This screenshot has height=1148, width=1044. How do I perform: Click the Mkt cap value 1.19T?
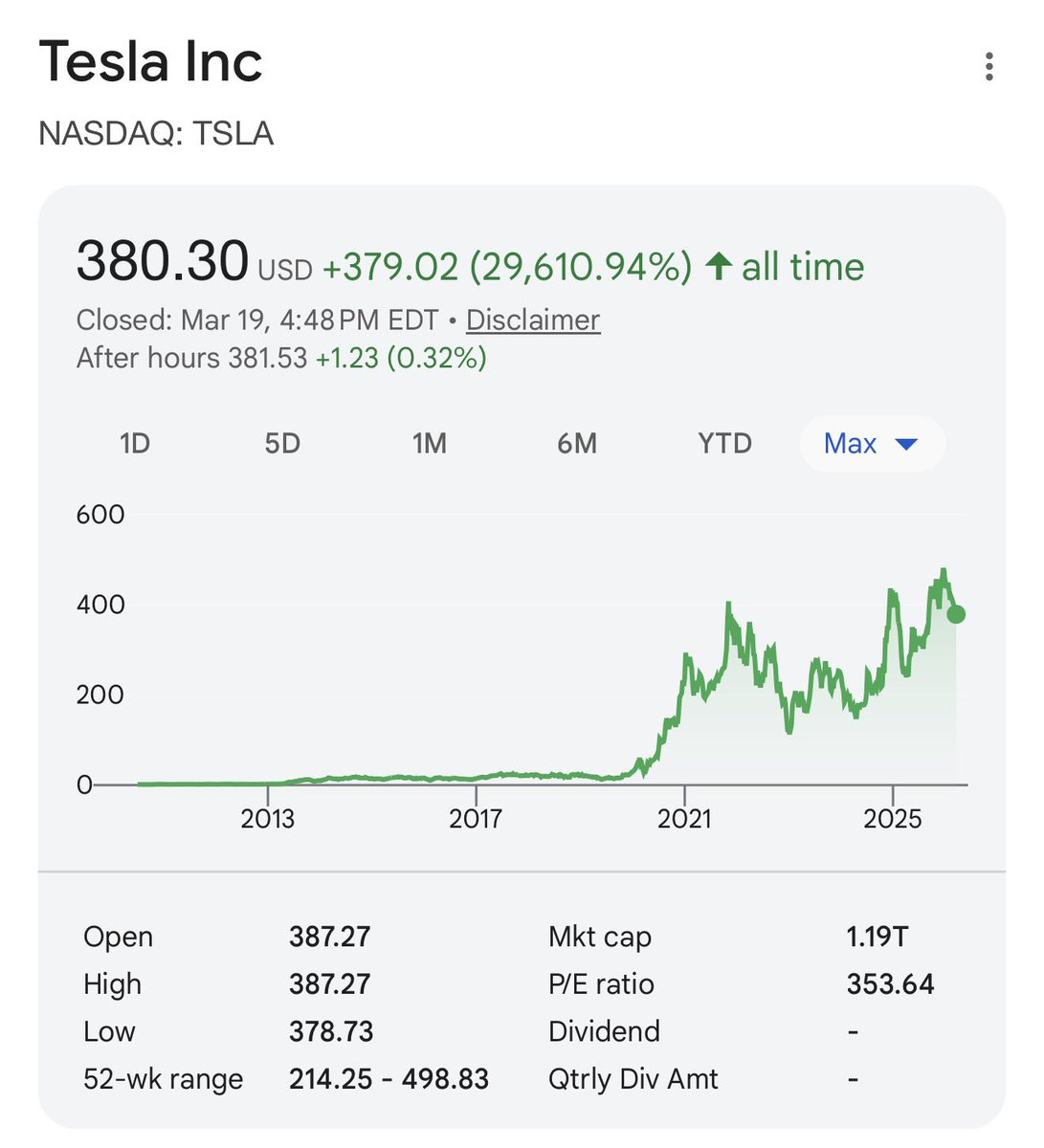tap(877, 937)
